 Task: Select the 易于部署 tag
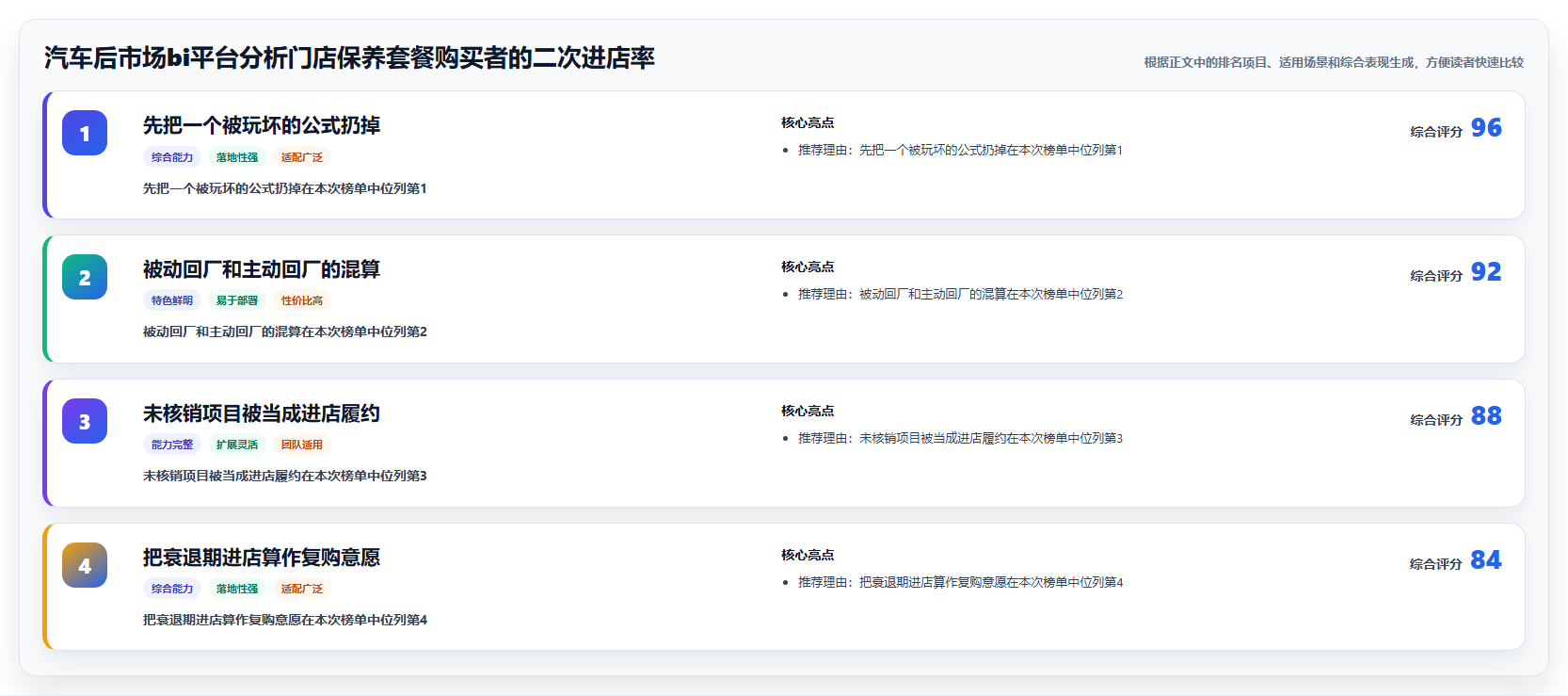(237, 300)
